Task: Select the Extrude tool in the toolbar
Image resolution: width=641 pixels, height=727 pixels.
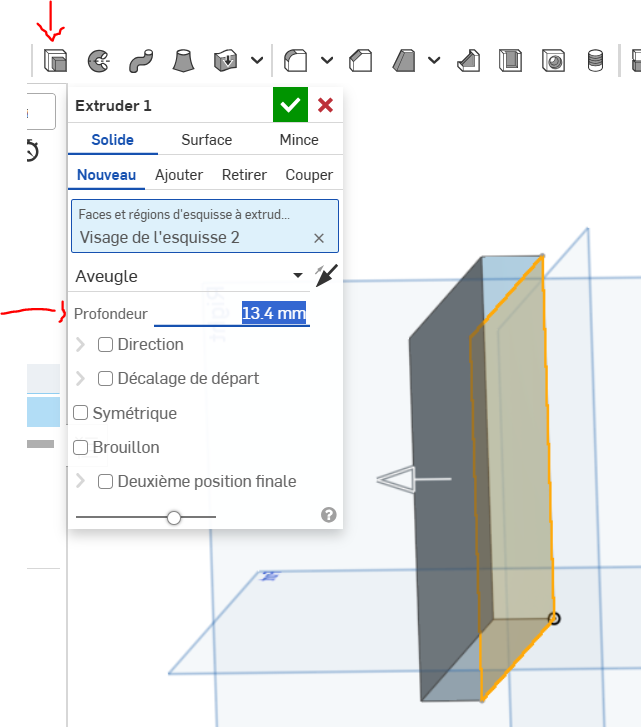Action: click(55, 60)
